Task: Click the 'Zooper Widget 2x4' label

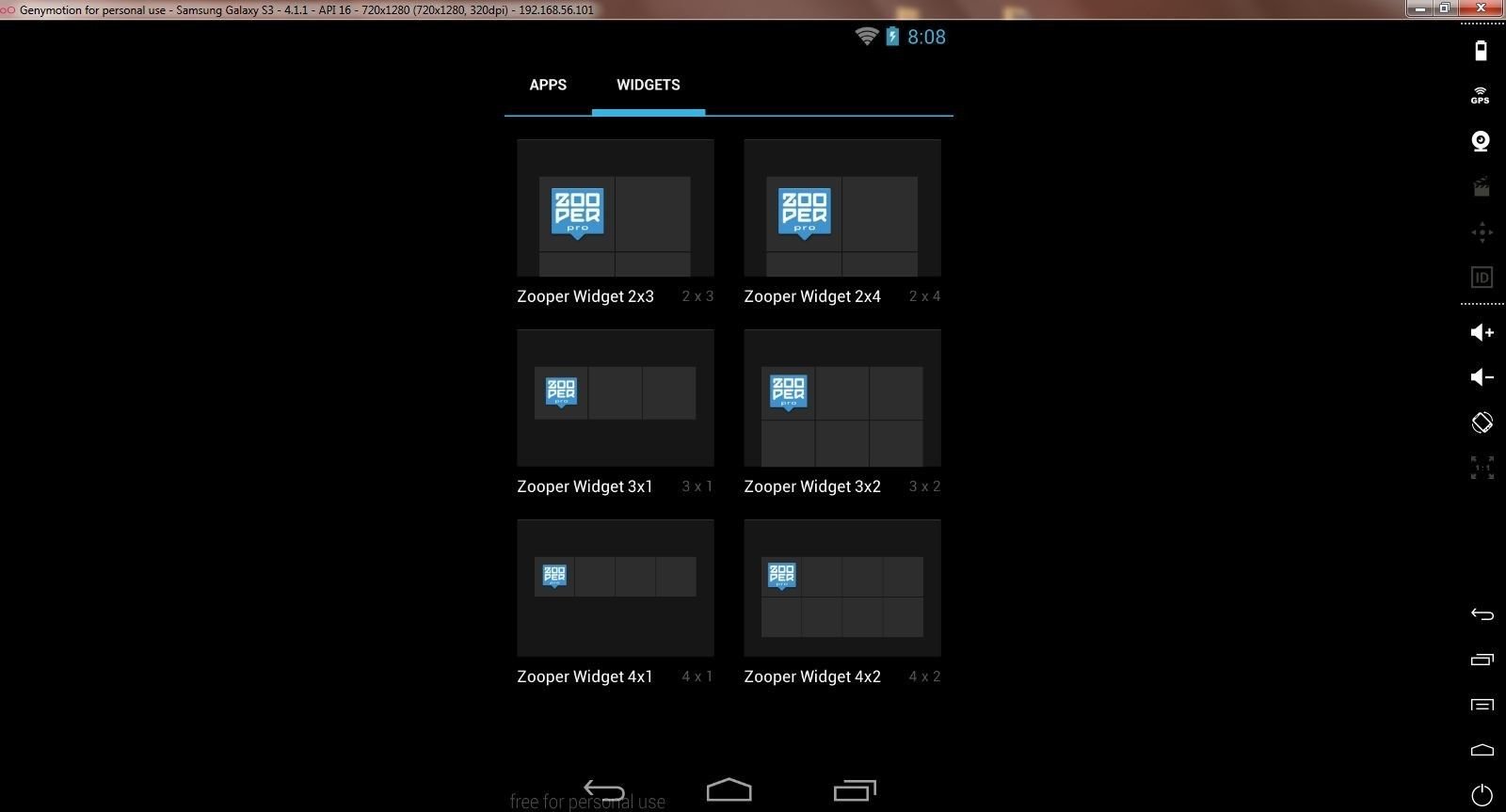Action: (812, 296)
